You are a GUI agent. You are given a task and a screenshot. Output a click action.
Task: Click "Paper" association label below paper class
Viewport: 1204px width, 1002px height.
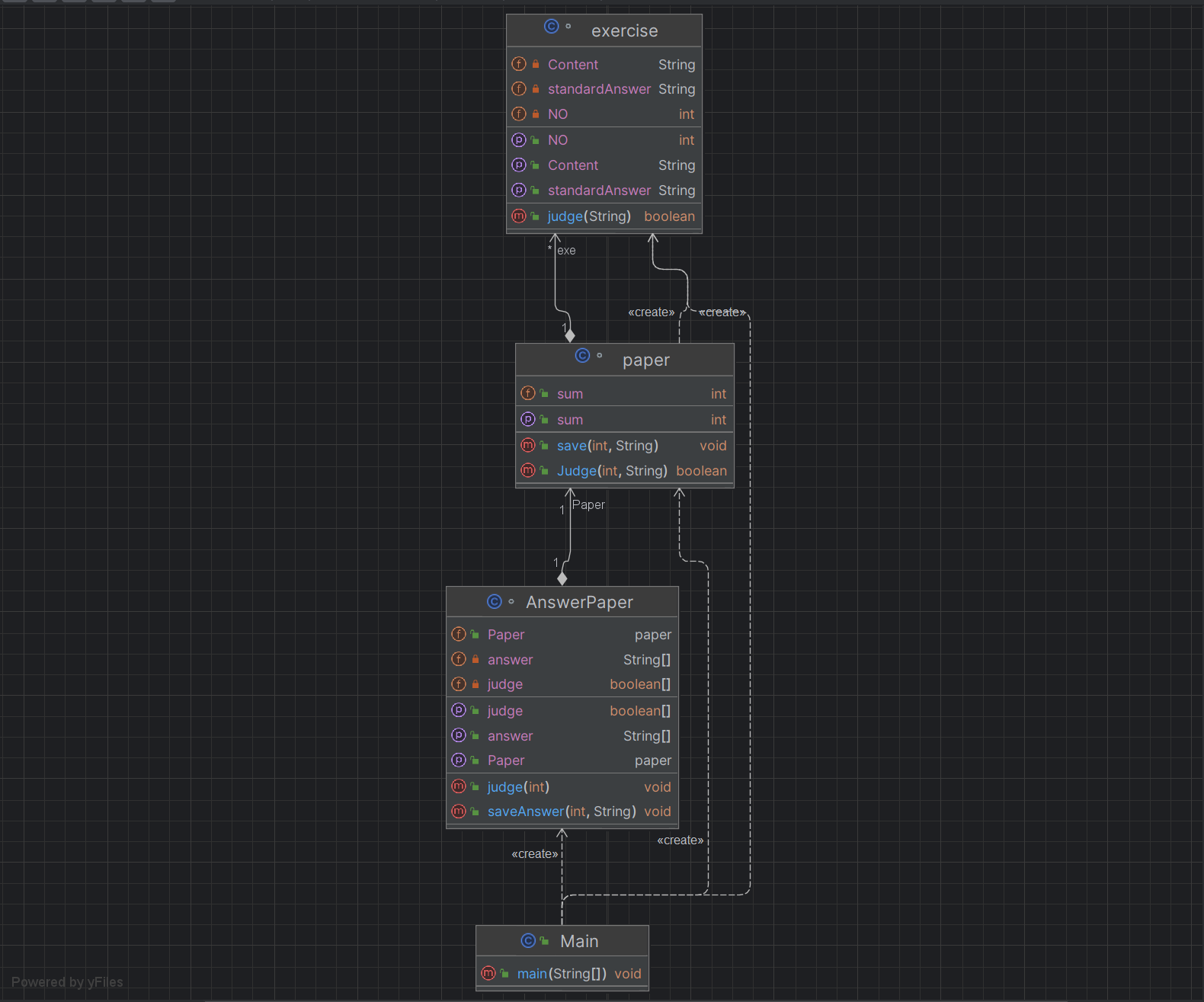point(588,505)
